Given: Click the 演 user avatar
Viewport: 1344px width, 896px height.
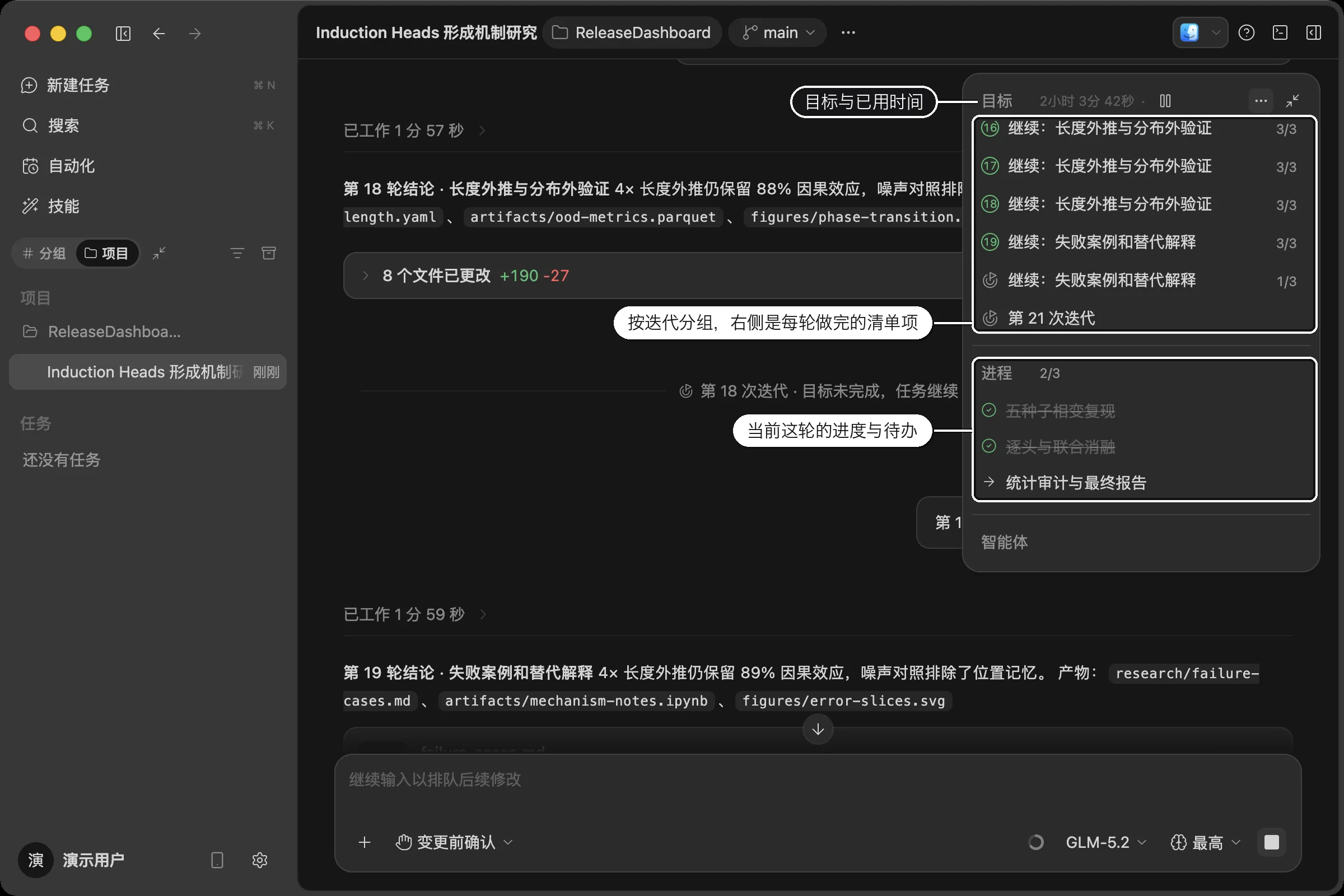Looking at the screenshot, I should pos(35,860).
